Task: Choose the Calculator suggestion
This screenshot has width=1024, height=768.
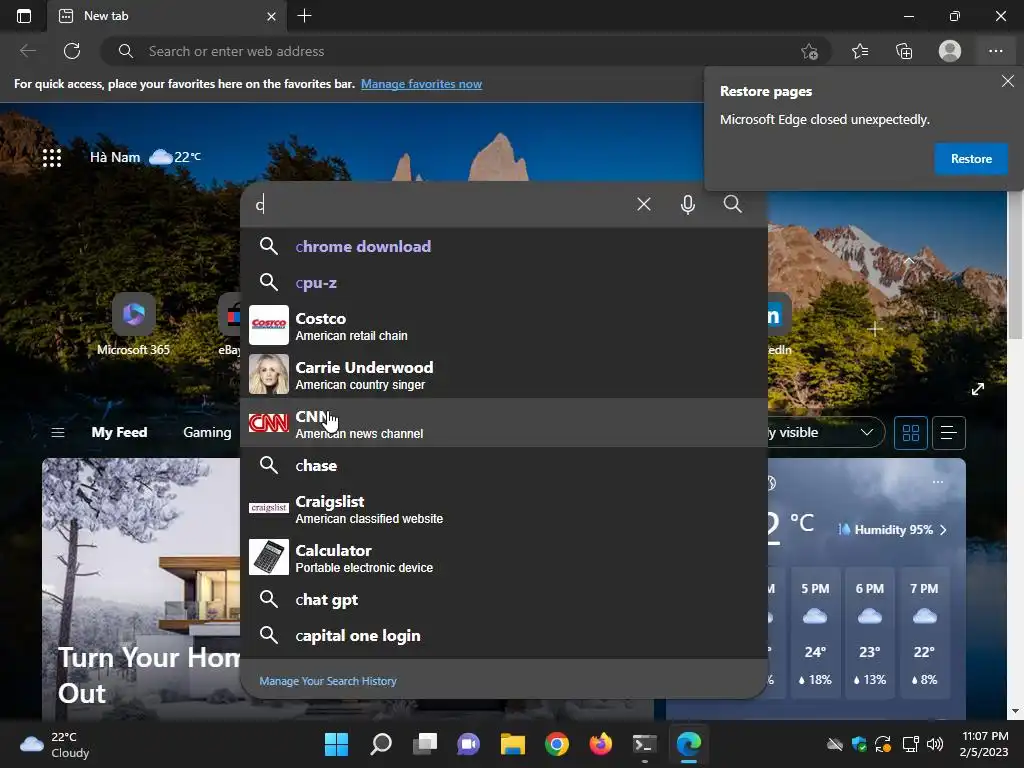Action: pos(504,557)
